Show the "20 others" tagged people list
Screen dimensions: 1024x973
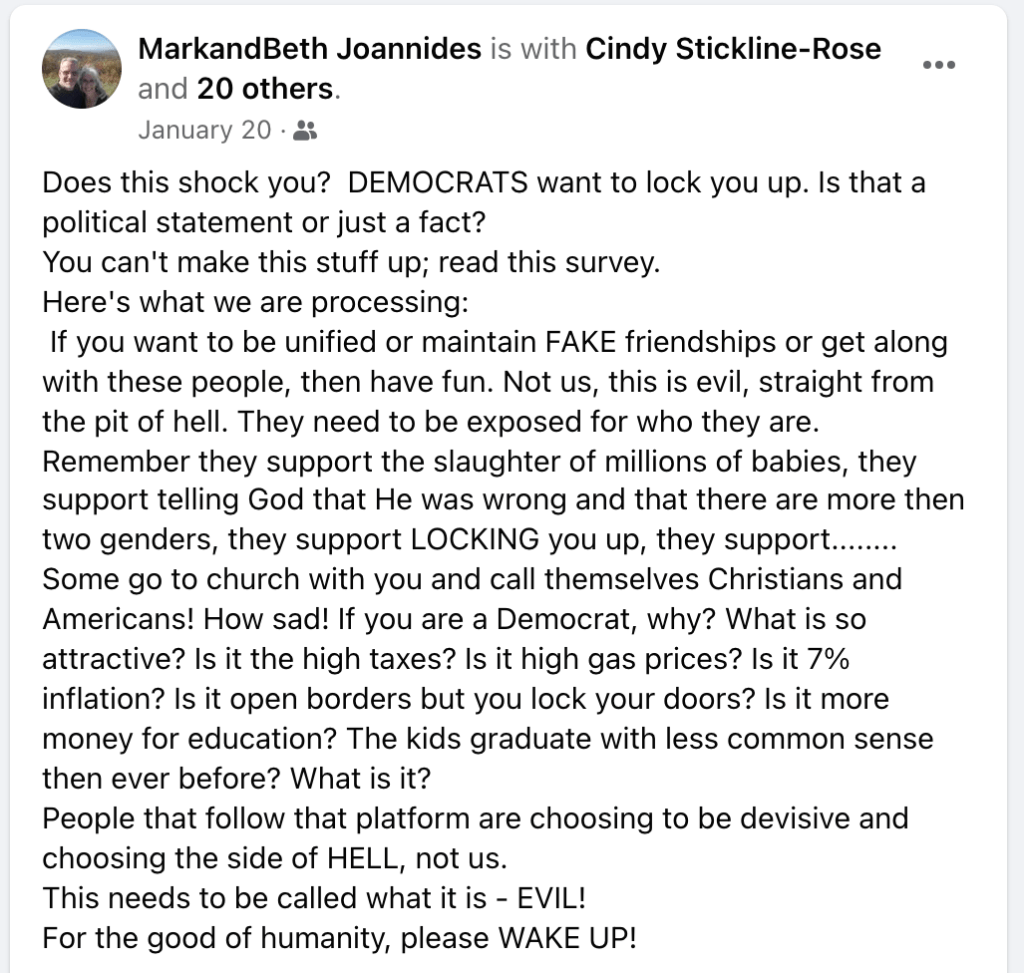click(265, 89)
